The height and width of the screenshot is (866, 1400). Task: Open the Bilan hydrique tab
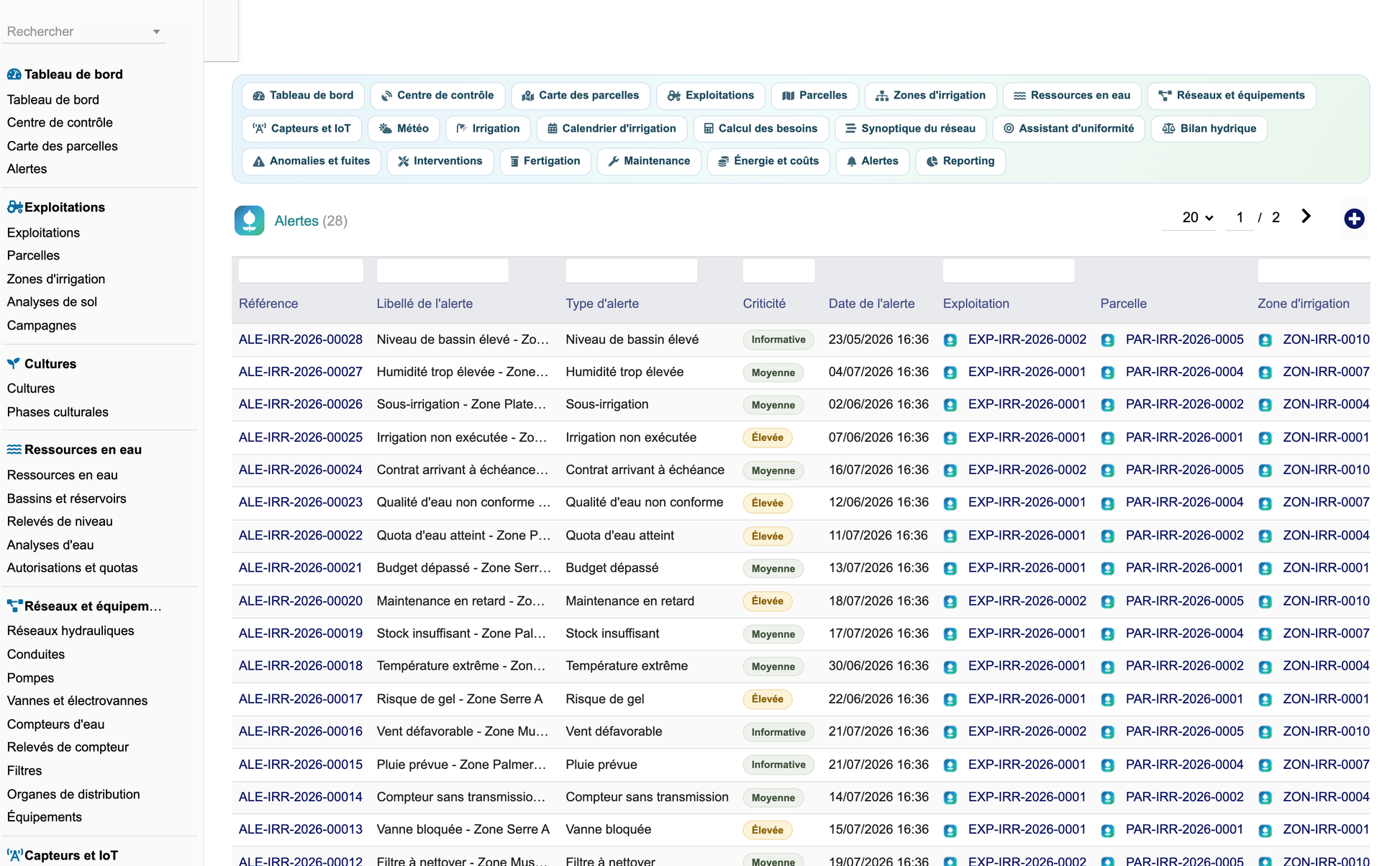click(x=1209, y=129)
